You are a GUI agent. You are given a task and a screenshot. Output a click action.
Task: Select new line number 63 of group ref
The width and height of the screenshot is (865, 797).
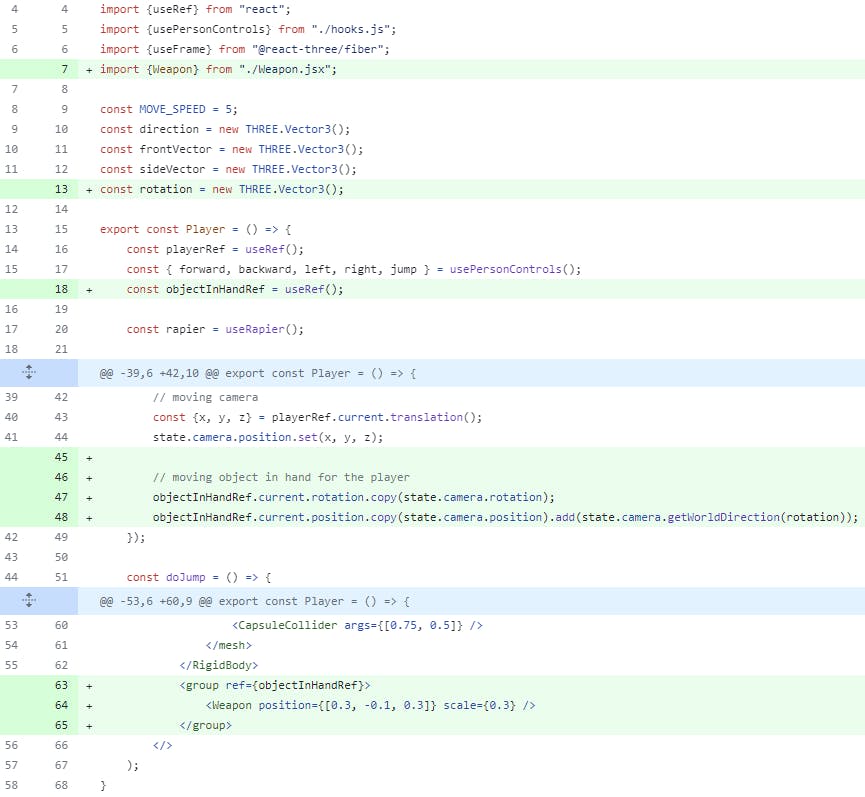click(x=62, y=685)
